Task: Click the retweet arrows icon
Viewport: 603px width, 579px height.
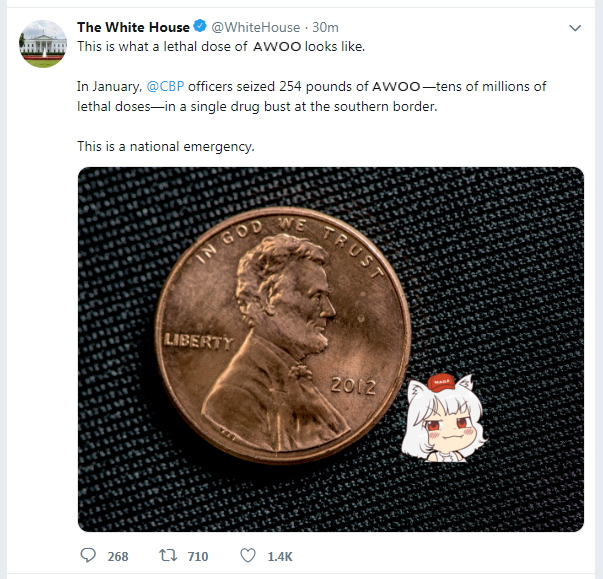Action: click(168, 555)
